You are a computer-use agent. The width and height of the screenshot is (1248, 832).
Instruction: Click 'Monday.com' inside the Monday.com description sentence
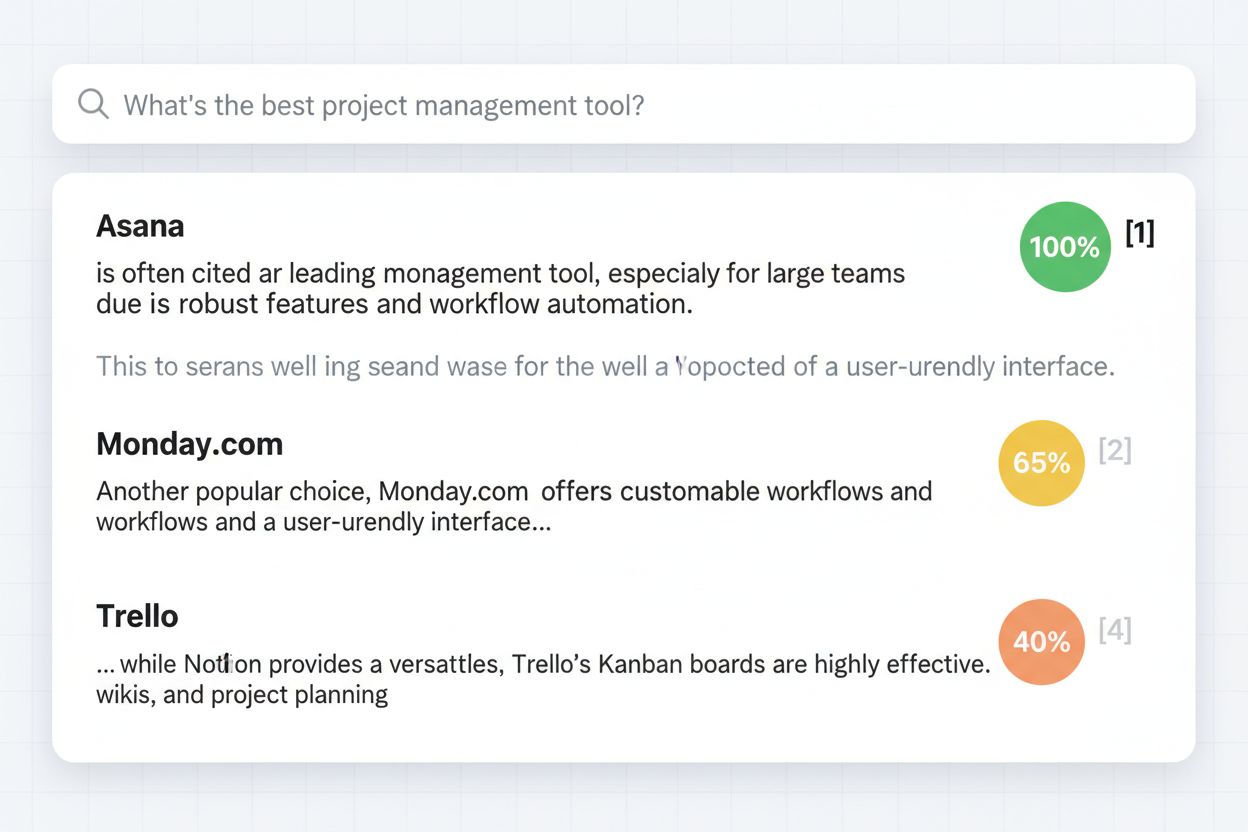coord(453,491)
